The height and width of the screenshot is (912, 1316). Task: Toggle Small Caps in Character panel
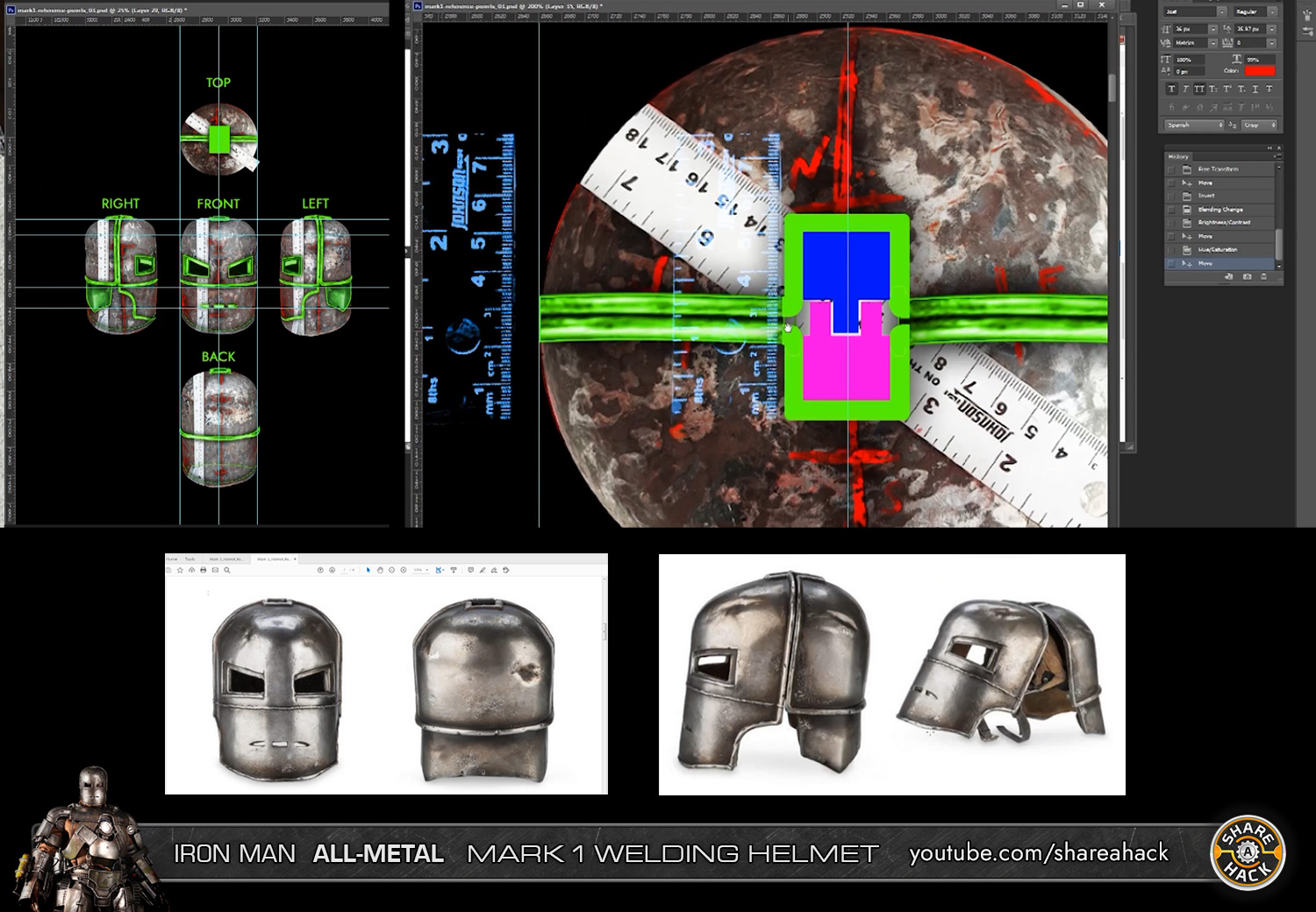[x=1213, y=89]
